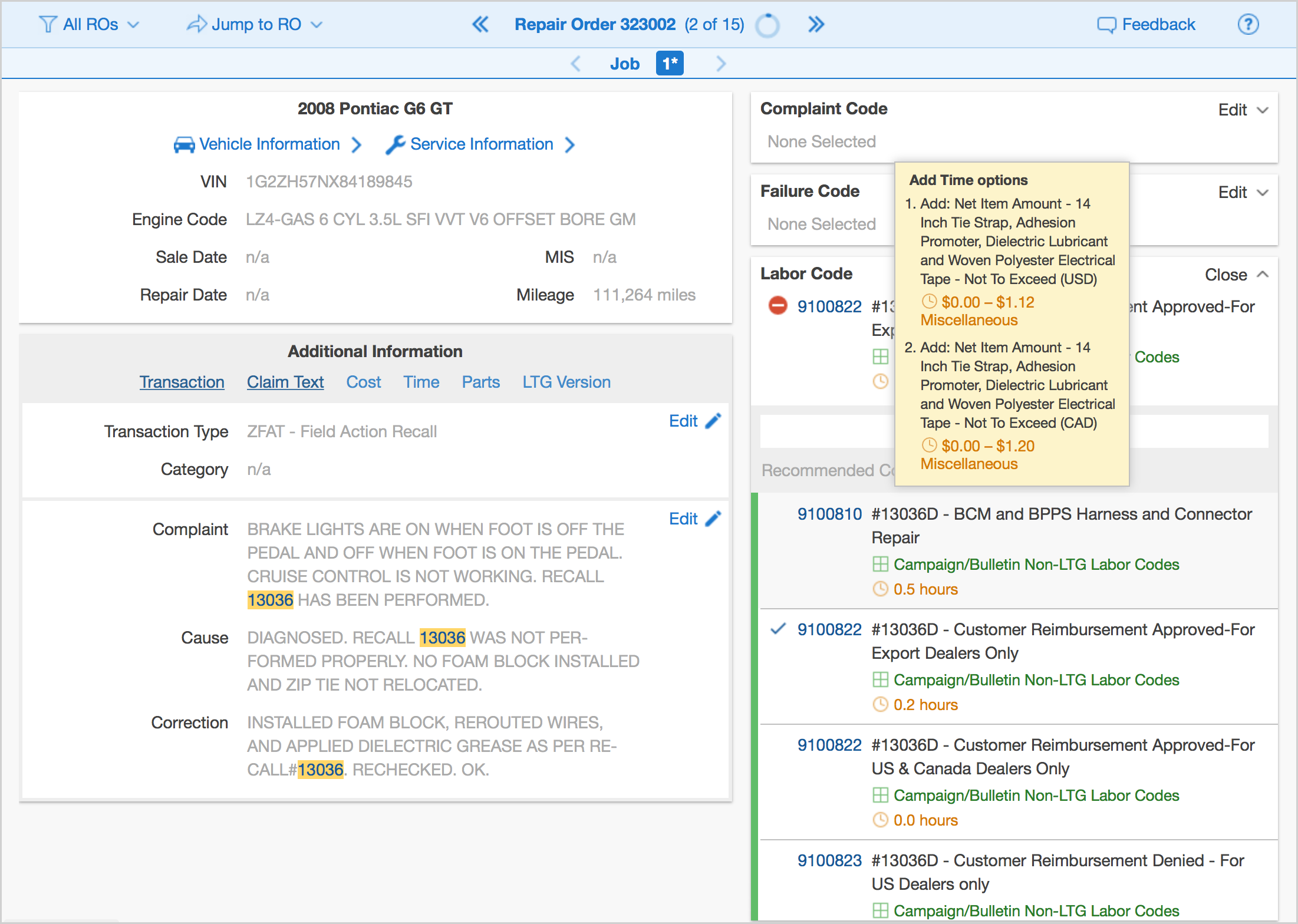The width and height of the screenshot is (1298, 924).
Task: Switch to the Cost tab
Action: coord(364,382)
